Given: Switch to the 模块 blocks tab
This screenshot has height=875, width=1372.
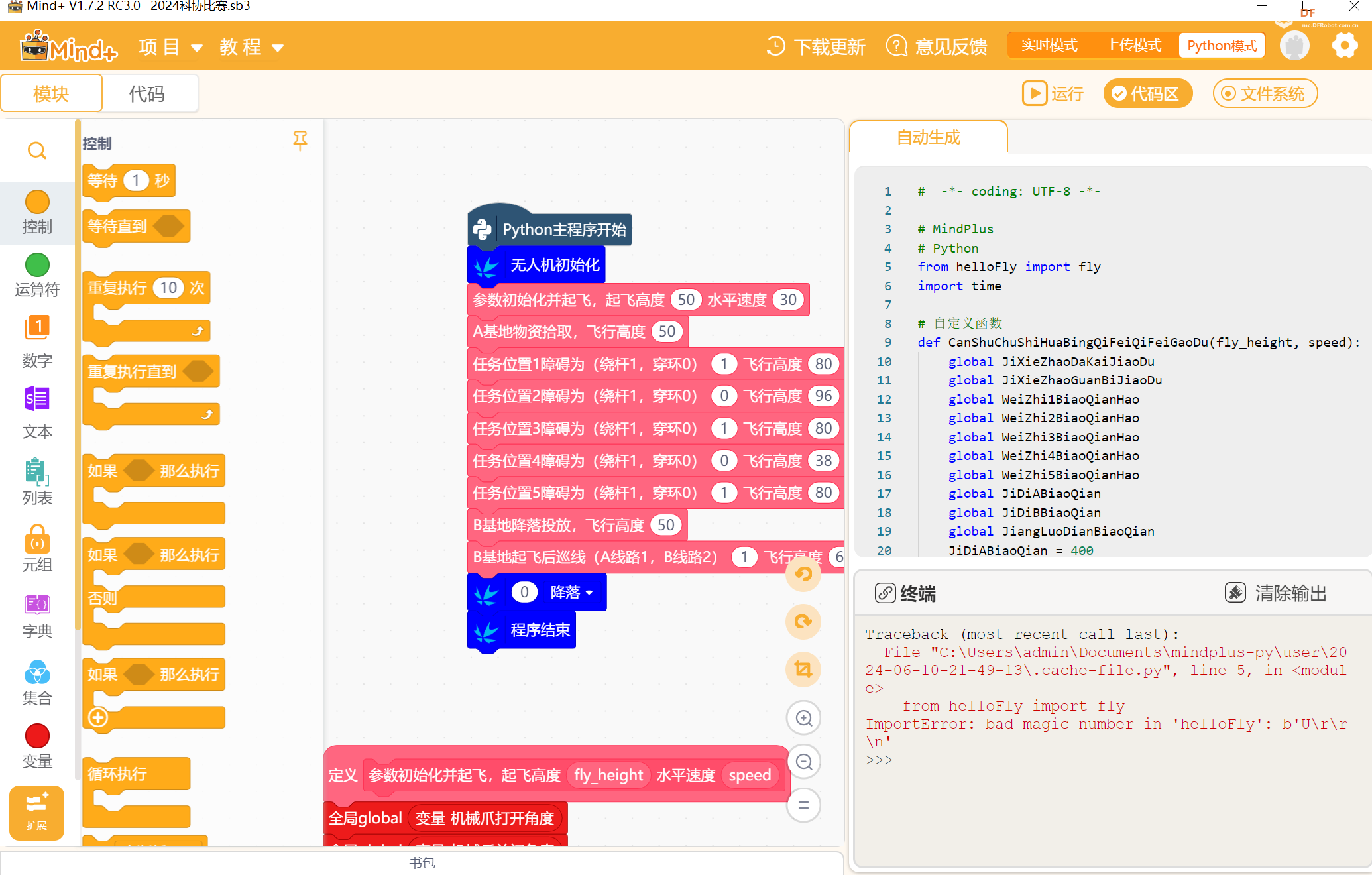Looking at the screenshot, I should click(x=51, y=93).
